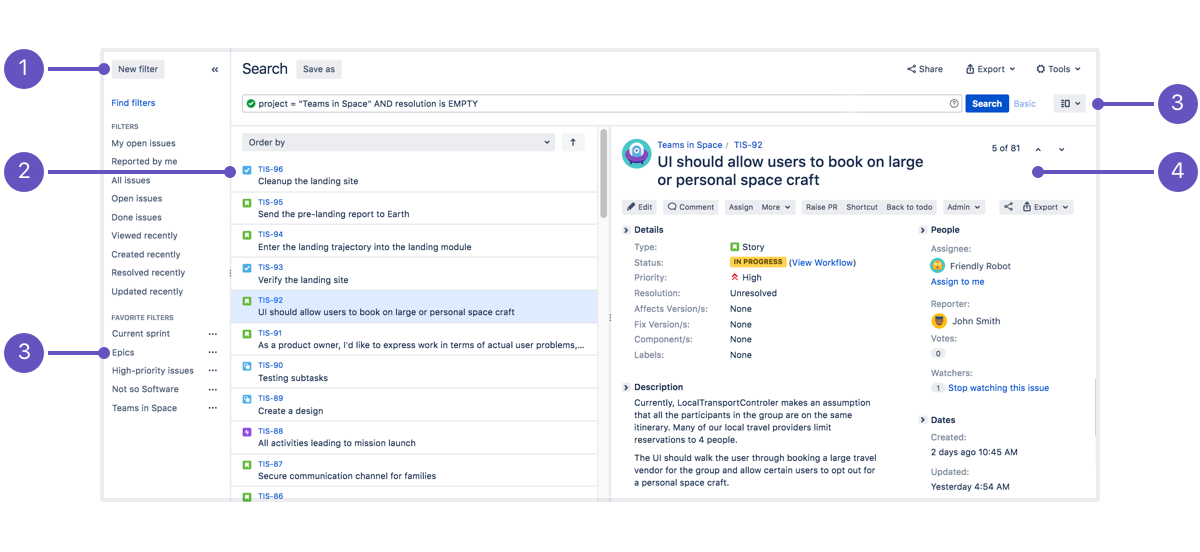The height and width of the screenshot is (552, 1200).
Task: Open the Epics favorite filter
Action: [123, 353]
